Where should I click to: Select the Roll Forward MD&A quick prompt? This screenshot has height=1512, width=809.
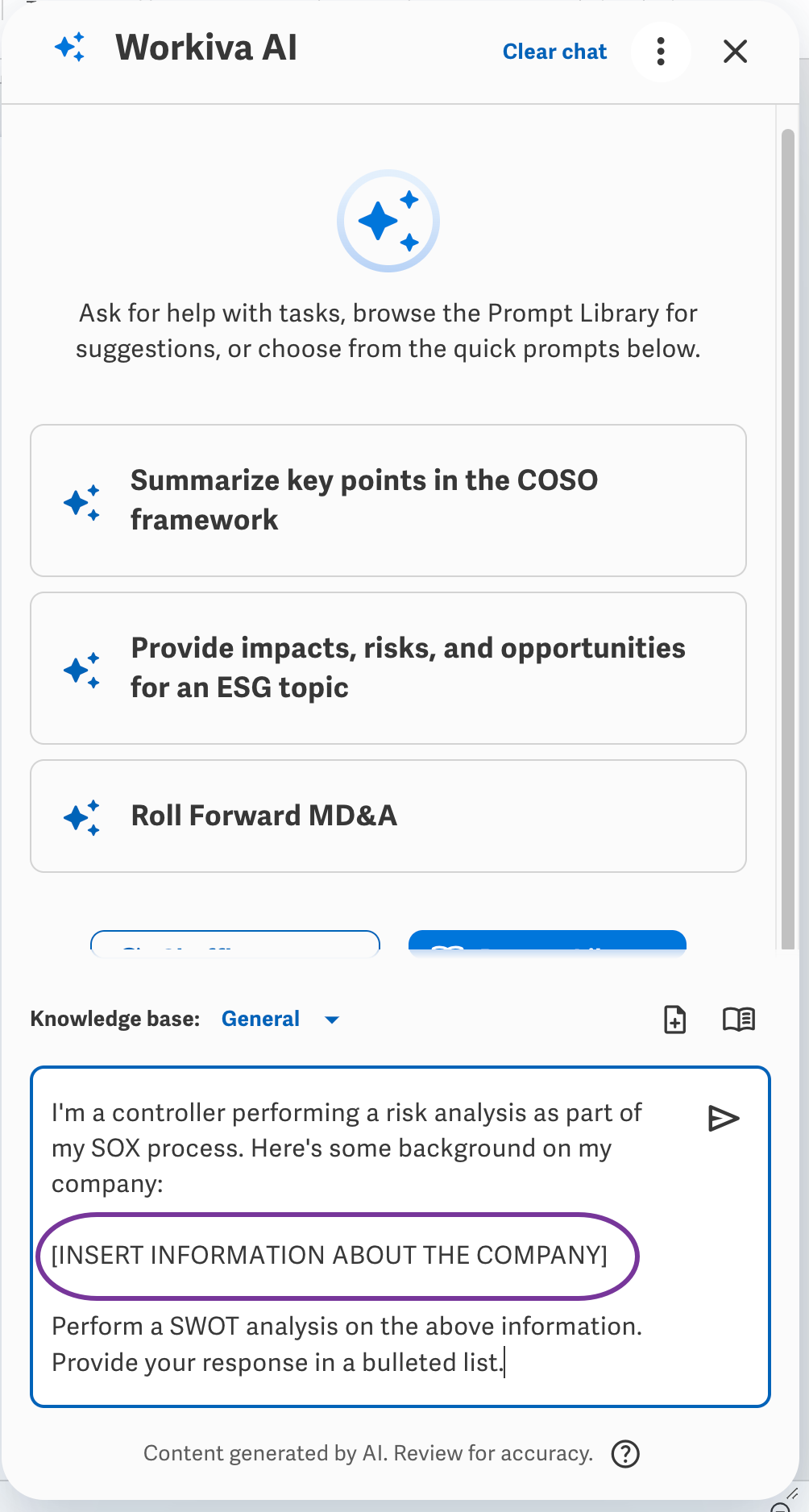pyautogui.click(x=388, y=816)
